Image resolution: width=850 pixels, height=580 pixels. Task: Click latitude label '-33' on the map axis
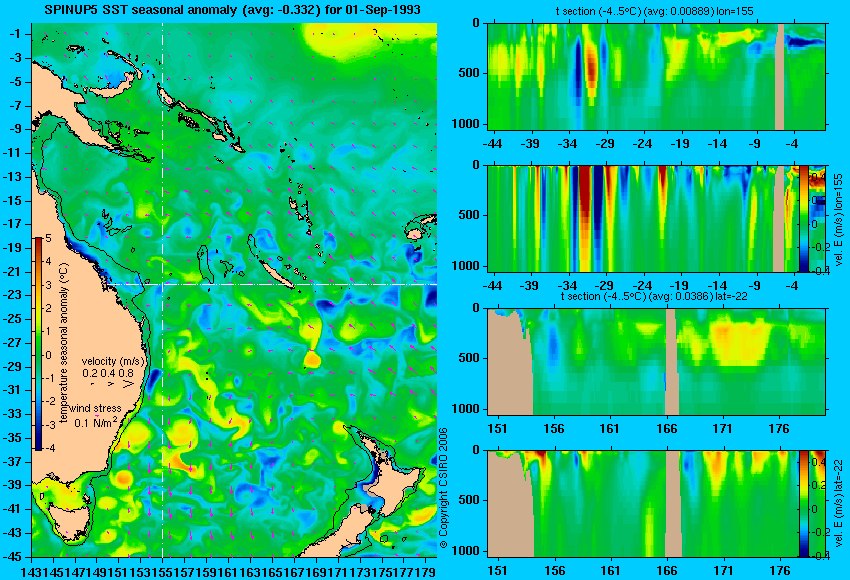(x=13, y=414)
